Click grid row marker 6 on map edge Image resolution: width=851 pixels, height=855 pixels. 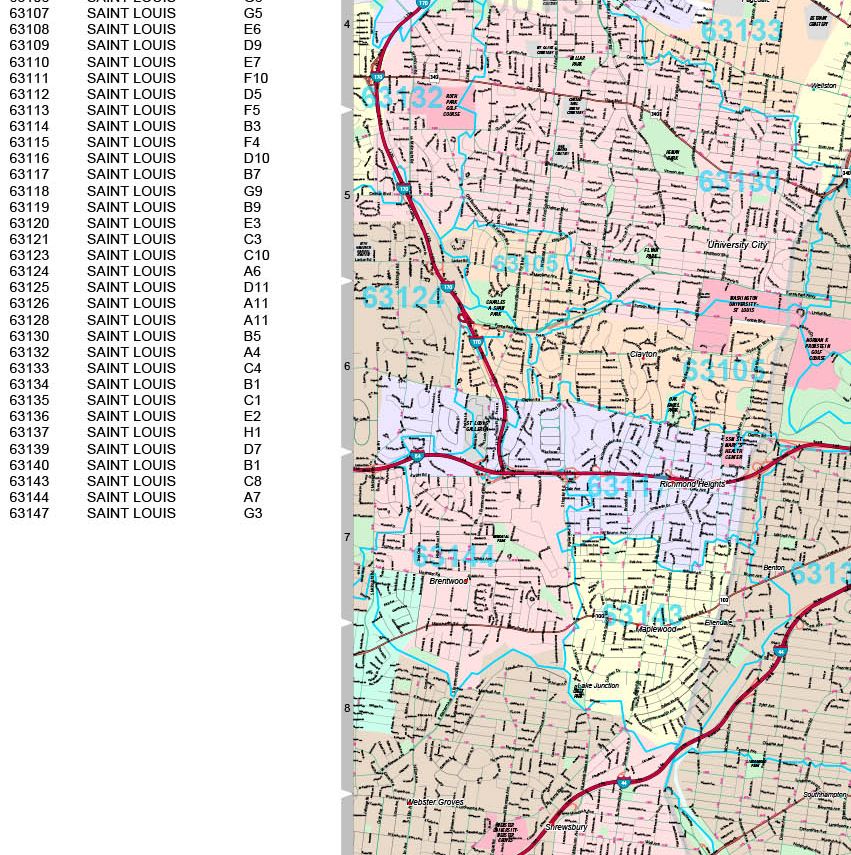point(347,366)
